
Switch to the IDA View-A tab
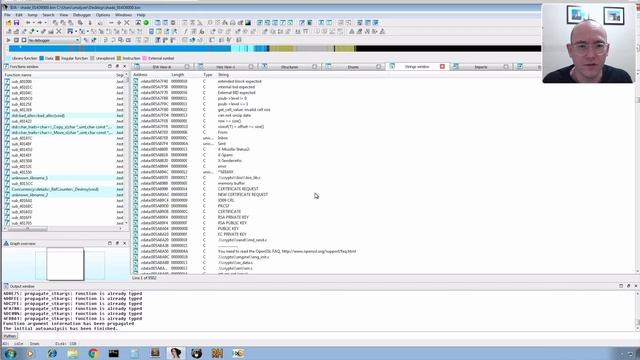162,67
